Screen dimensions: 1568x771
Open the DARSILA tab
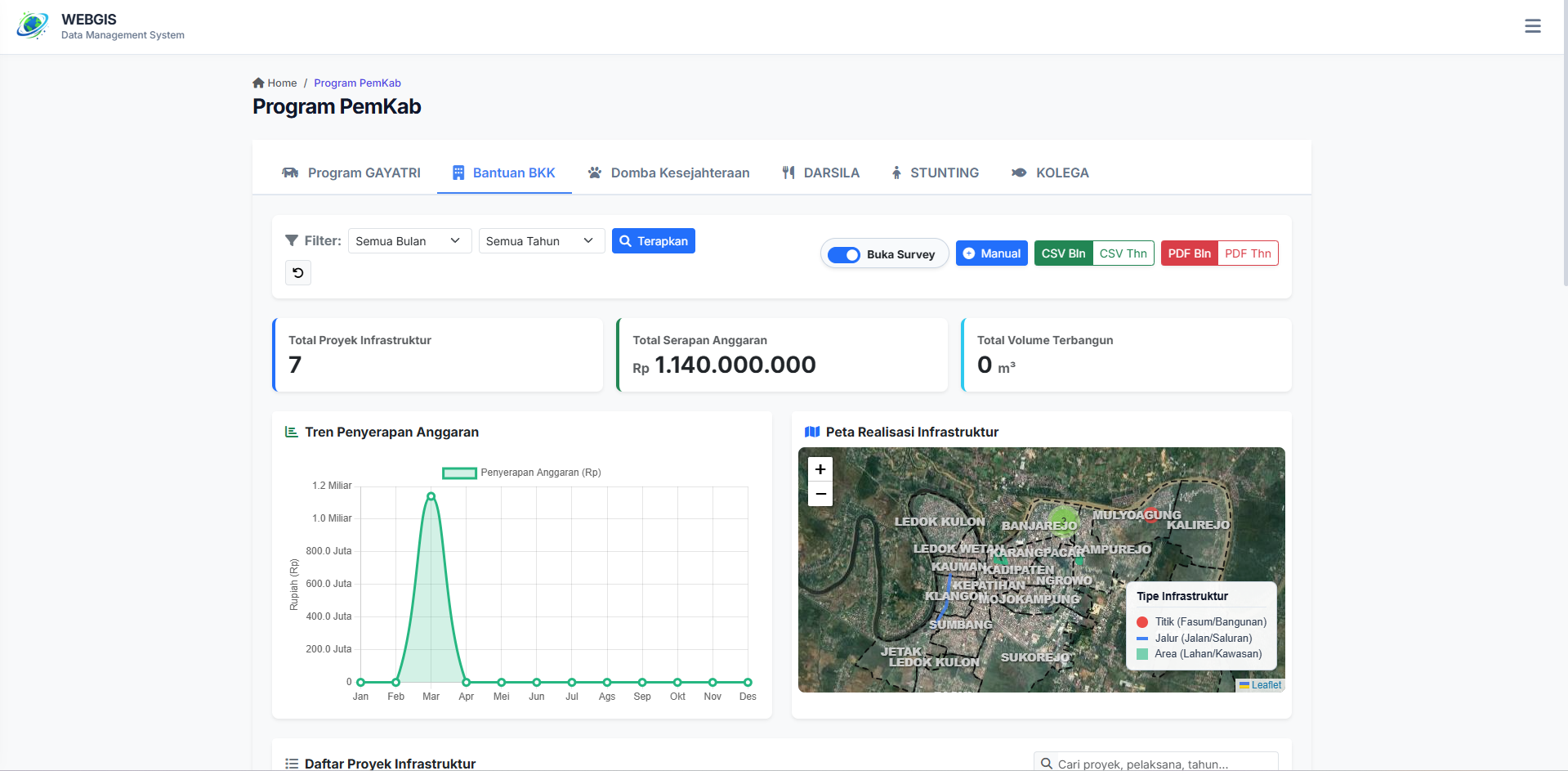click(820, 173)
